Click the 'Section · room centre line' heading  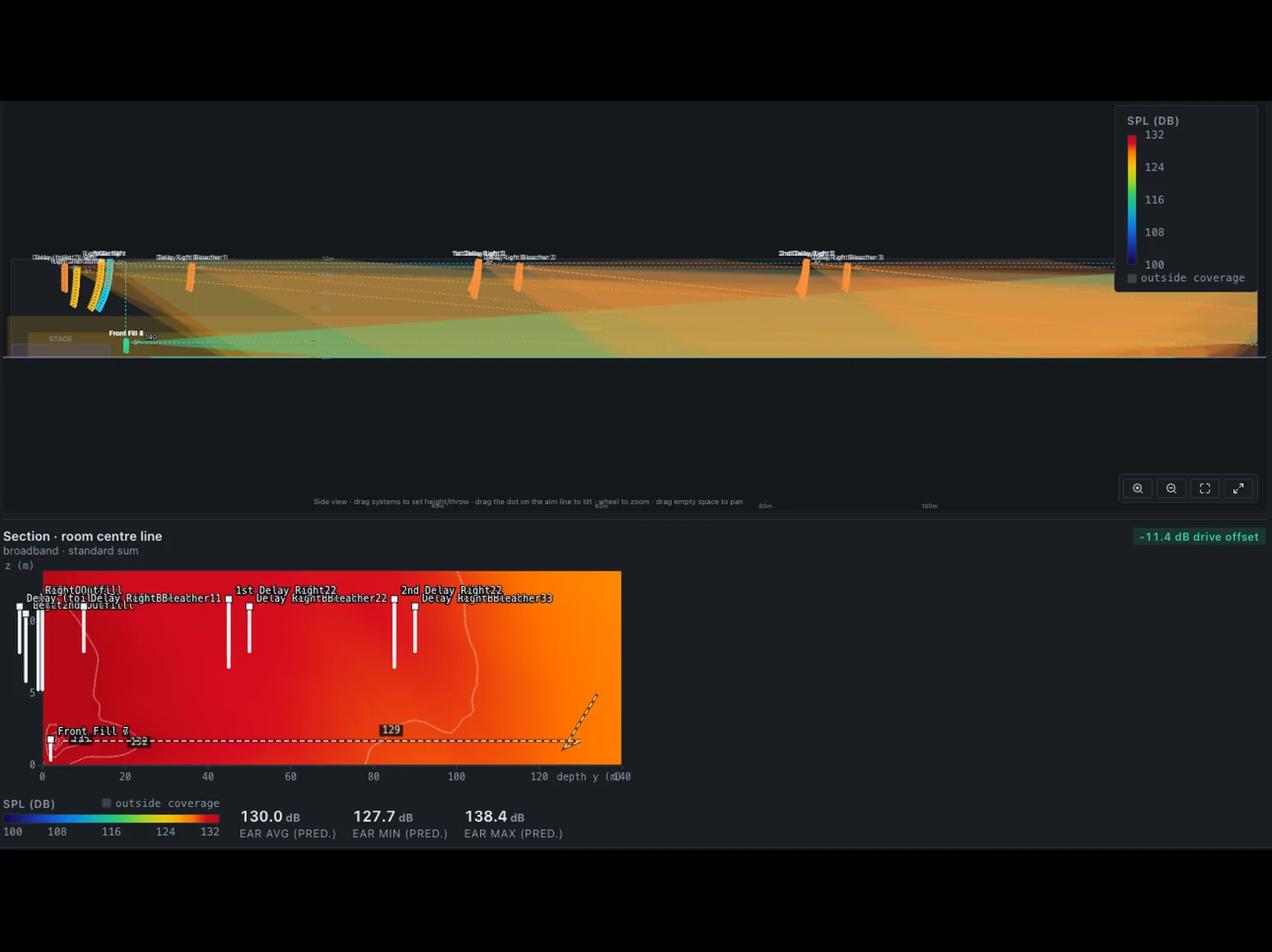(x=83, y=536)
